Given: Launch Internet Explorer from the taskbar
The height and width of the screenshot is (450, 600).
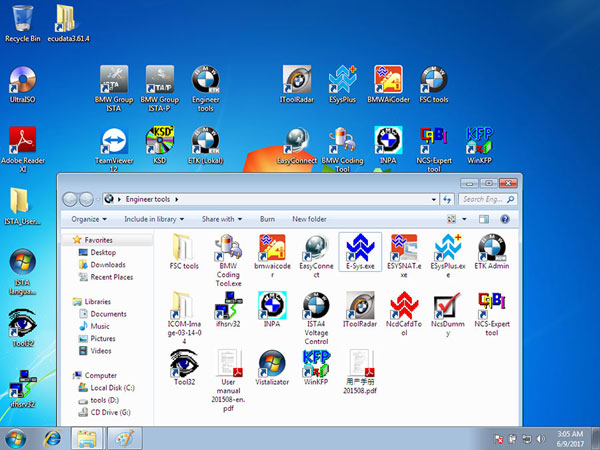Looking at the screenshot, I should pyautogui.click(x=52, y=439).
